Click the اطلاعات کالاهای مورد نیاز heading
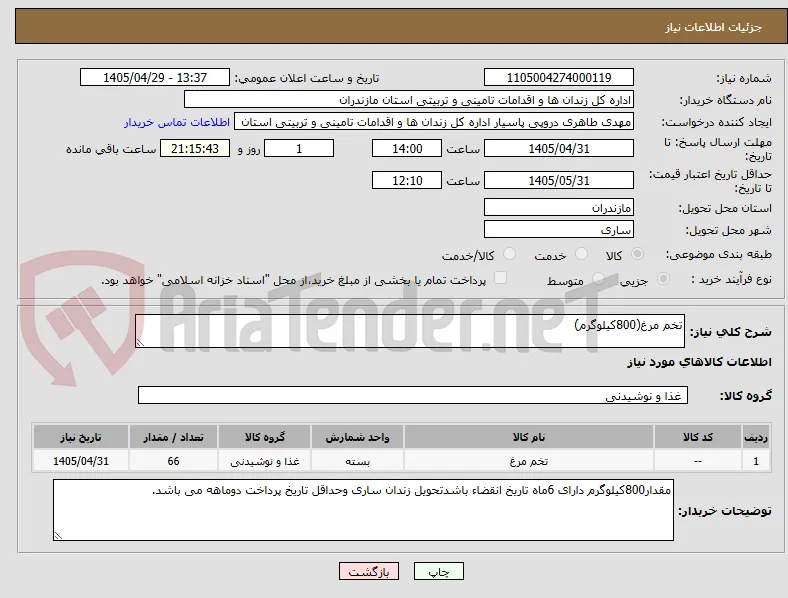The height and width of the screenshot is (598, 788). click(x=699, y=362)
